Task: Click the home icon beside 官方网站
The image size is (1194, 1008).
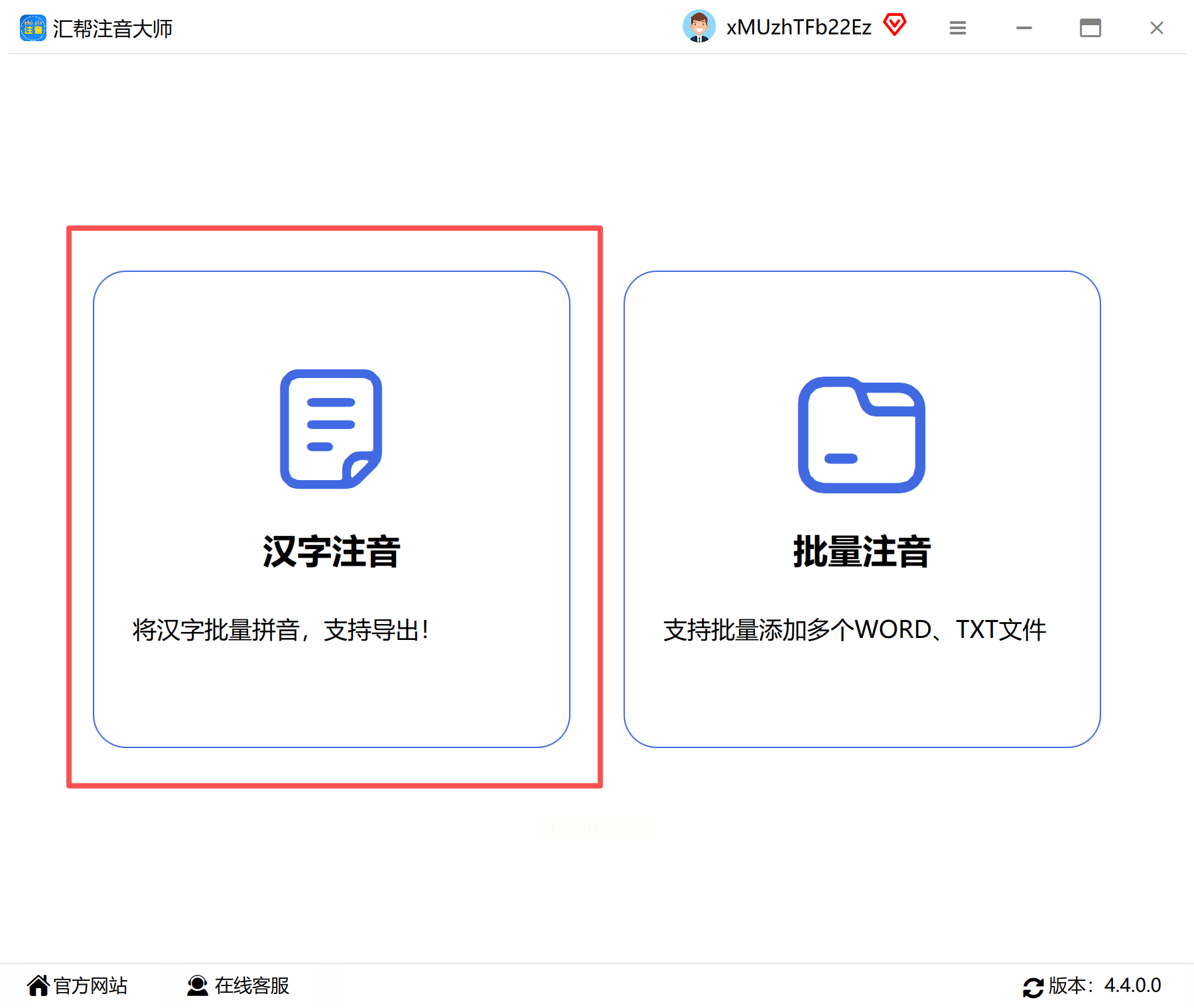Action: [x=38, y=985]
